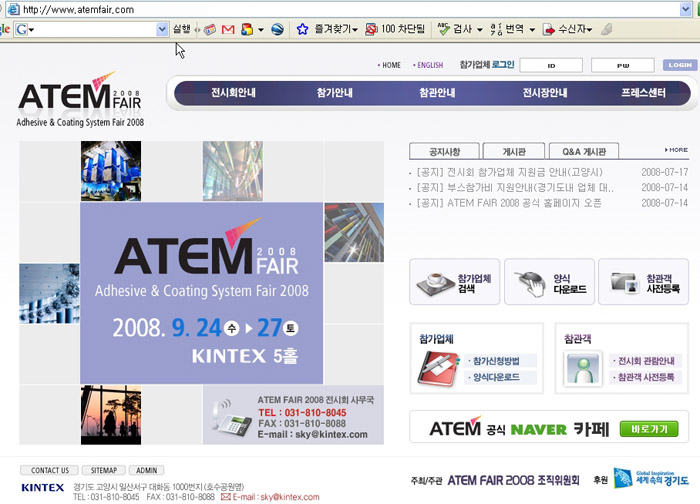Click the PW password input field

622,65
